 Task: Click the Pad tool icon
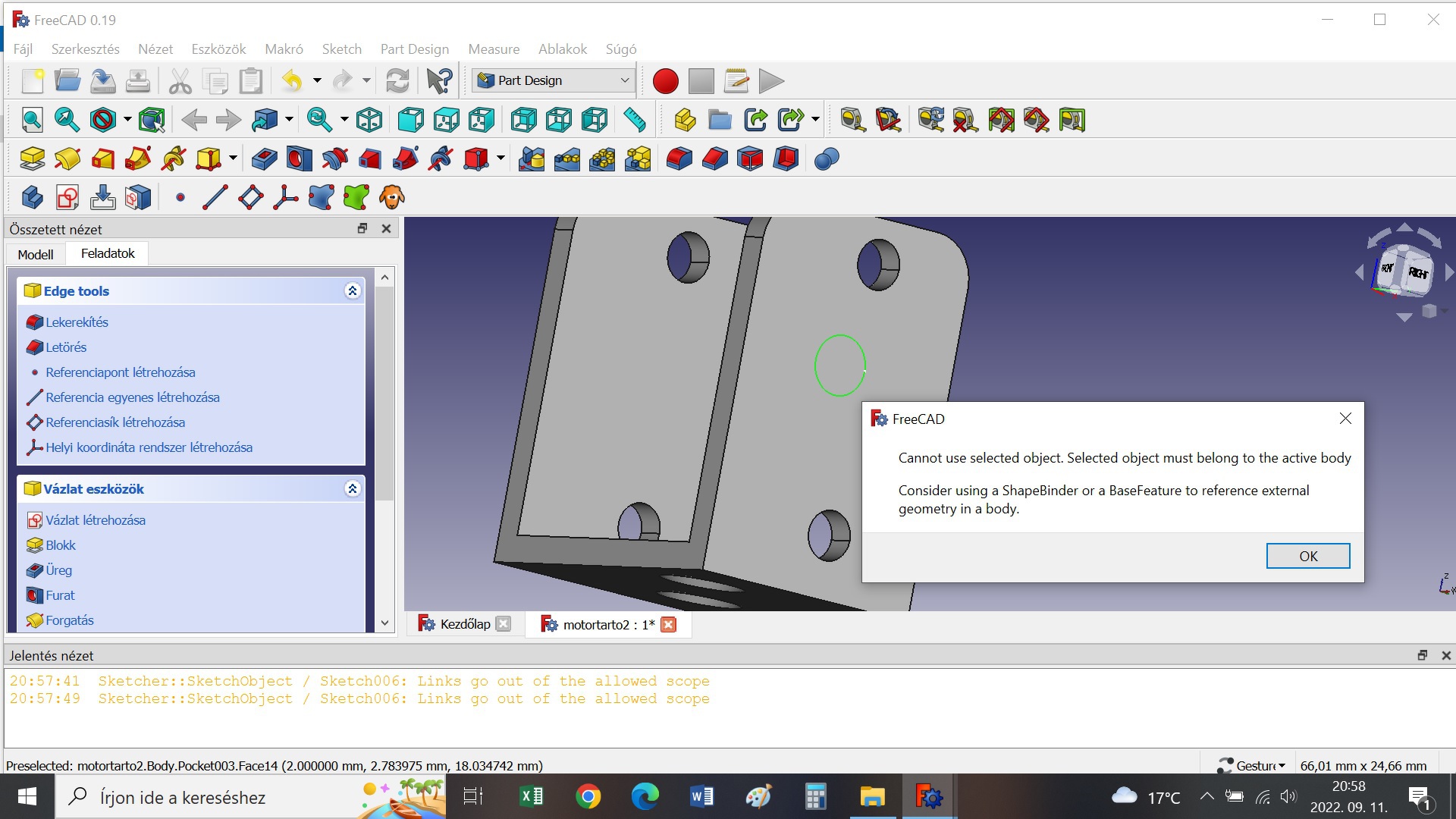tap(32, 158)
